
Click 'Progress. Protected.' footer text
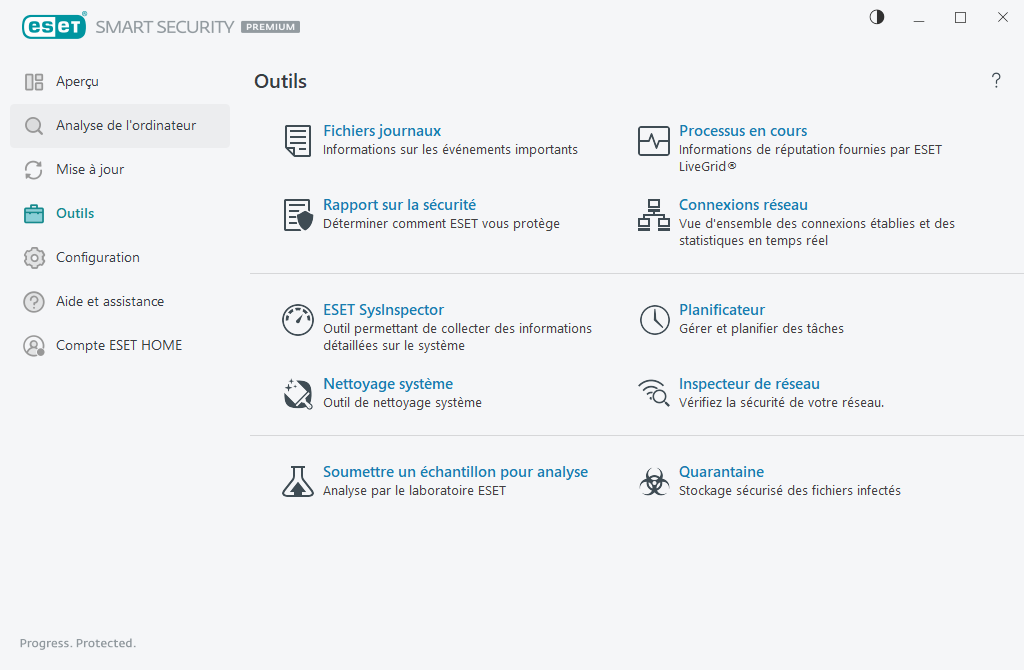click(78, 643)
